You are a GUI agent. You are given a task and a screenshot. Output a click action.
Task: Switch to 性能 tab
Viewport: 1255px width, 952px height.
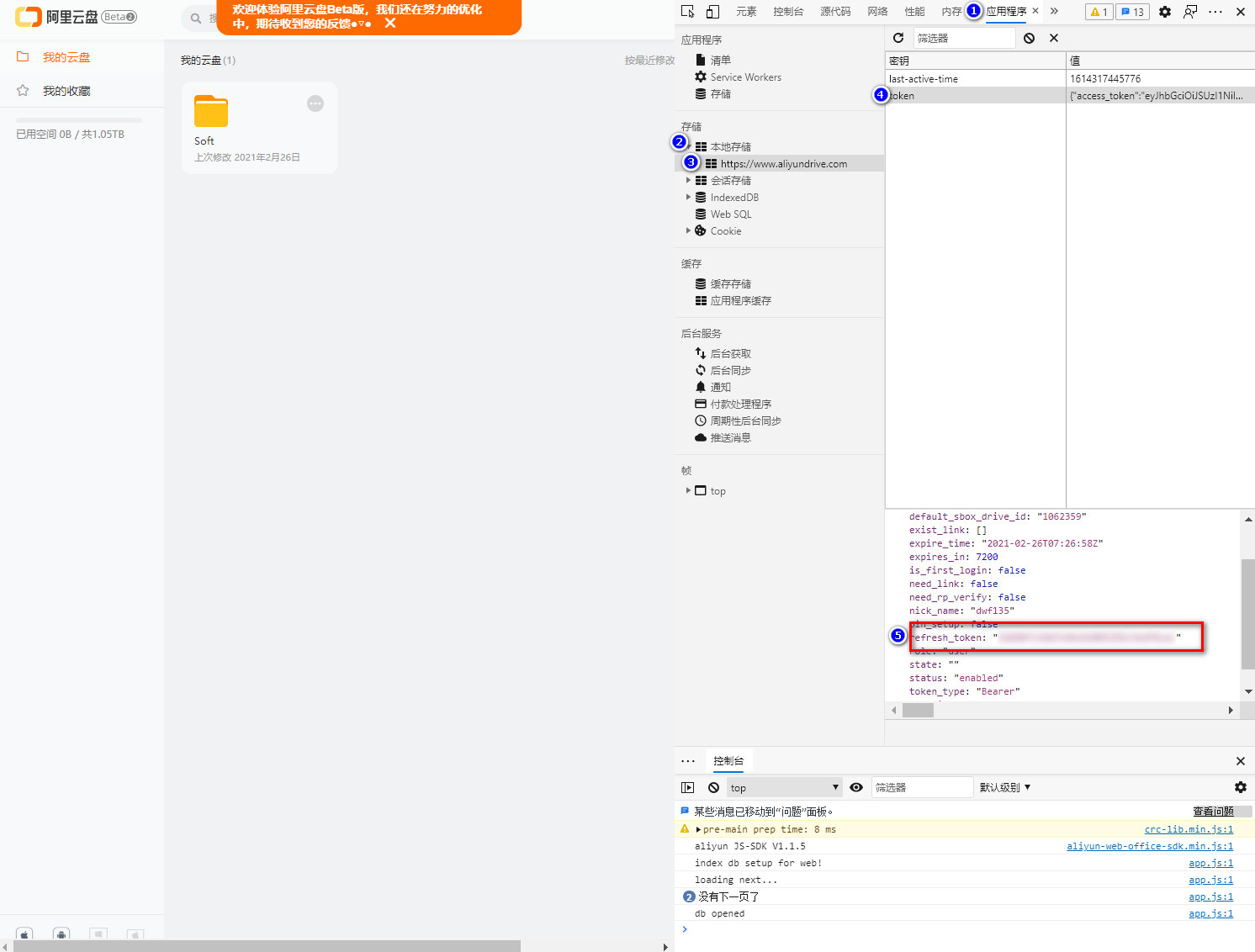914,12
